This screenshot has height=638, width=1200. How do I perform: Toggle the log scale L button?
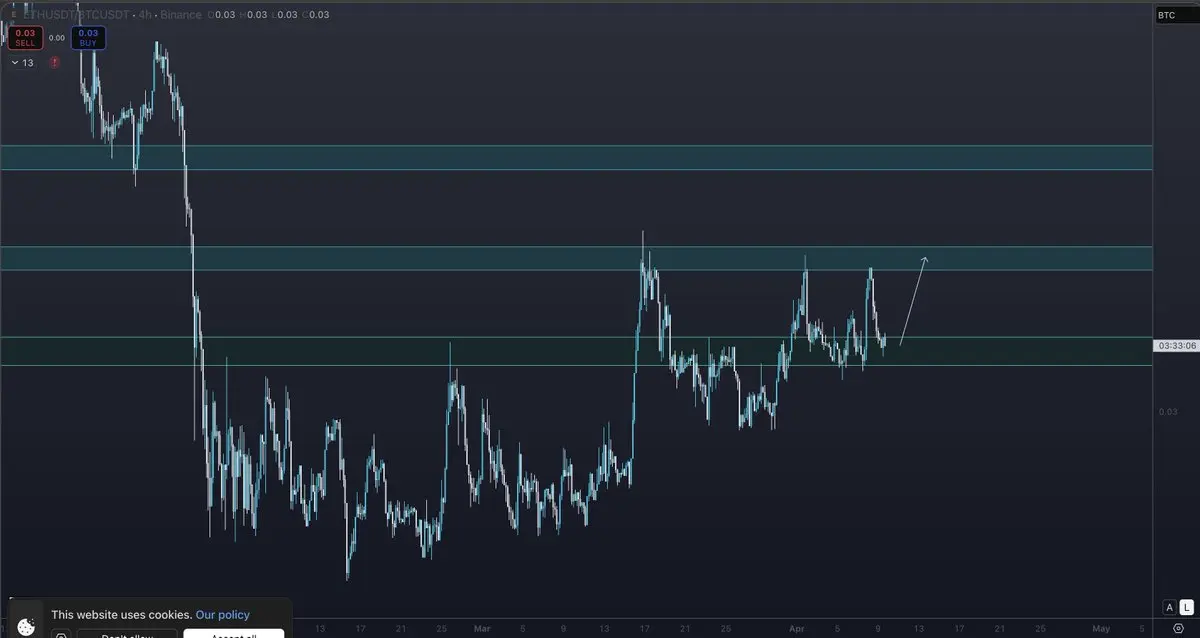click(1186, 607)
